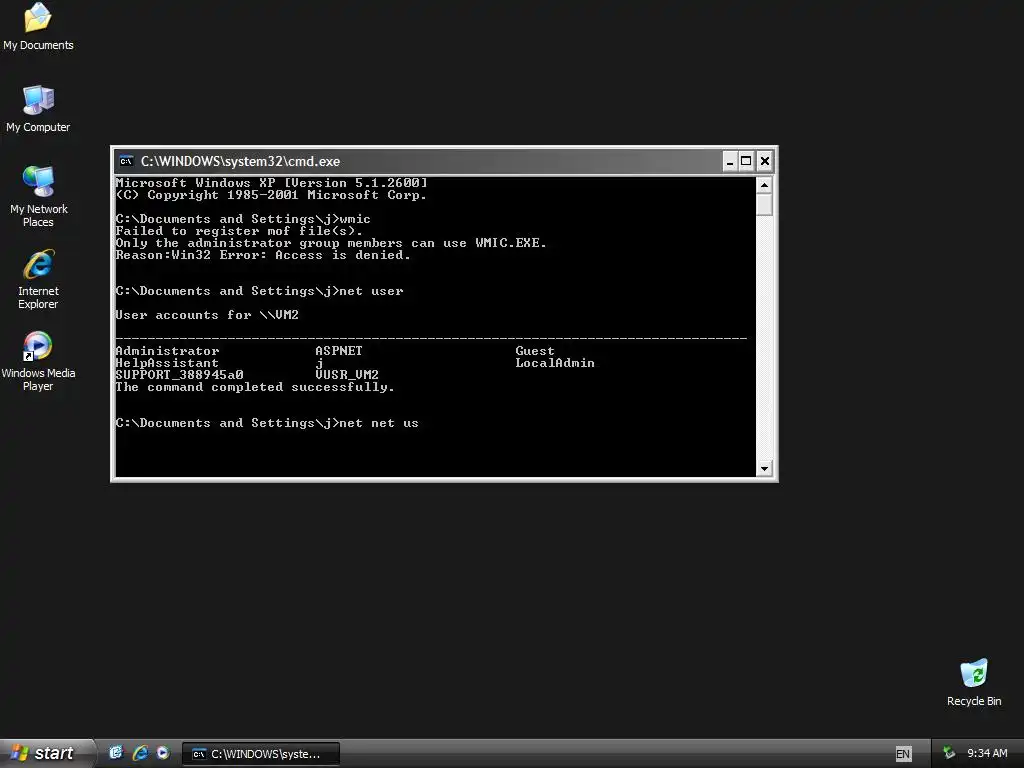Screen dimensions: 1024x768
Task: Click the 'SUPPORT_388945a0' account name
Action: click(180, 375)
